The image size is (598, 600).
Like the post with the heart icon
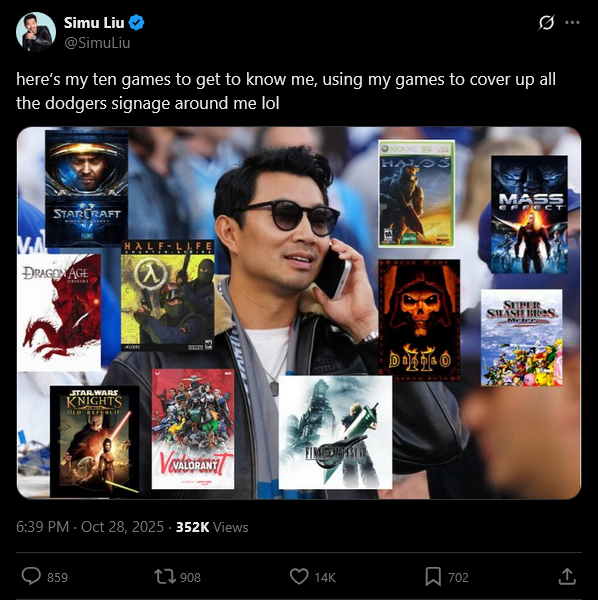(299, 576)
